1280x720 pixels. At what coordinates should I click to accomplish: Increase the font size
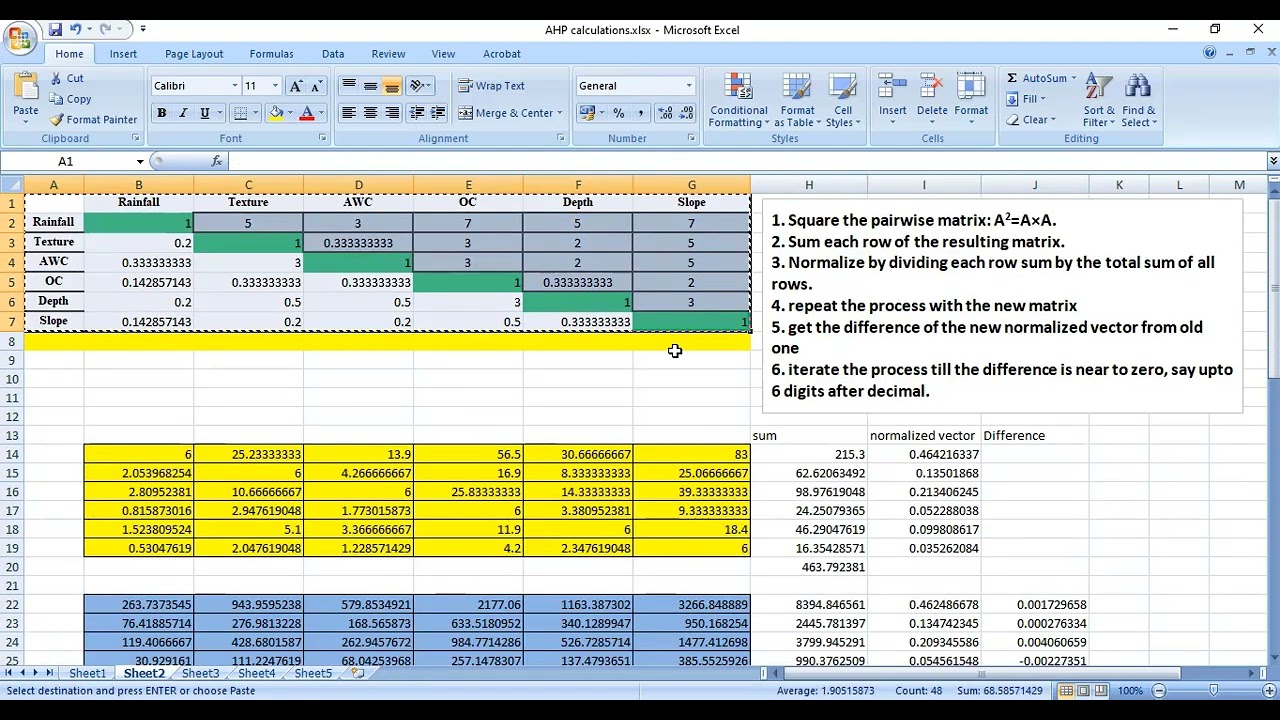pyautogui.click(x=295, y=86)
